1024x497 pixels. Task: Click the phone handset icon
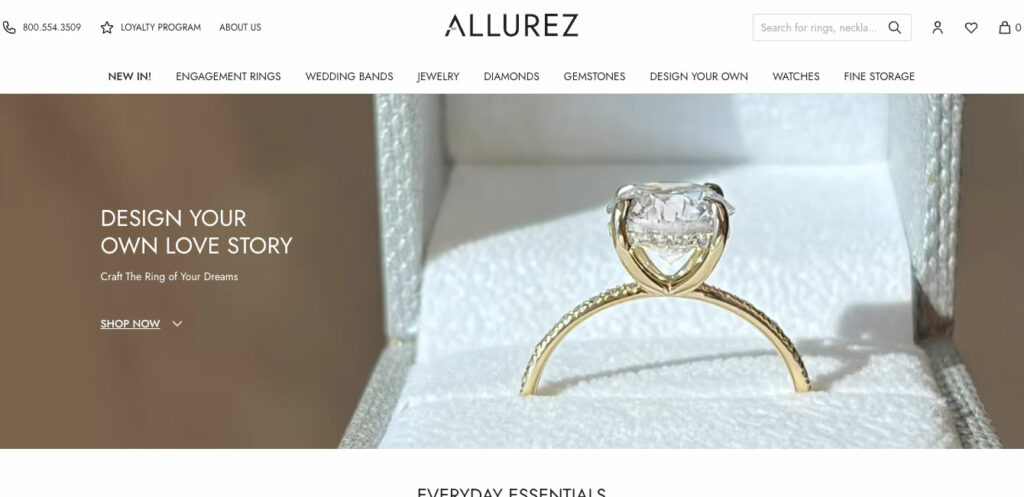pos(9,27)
